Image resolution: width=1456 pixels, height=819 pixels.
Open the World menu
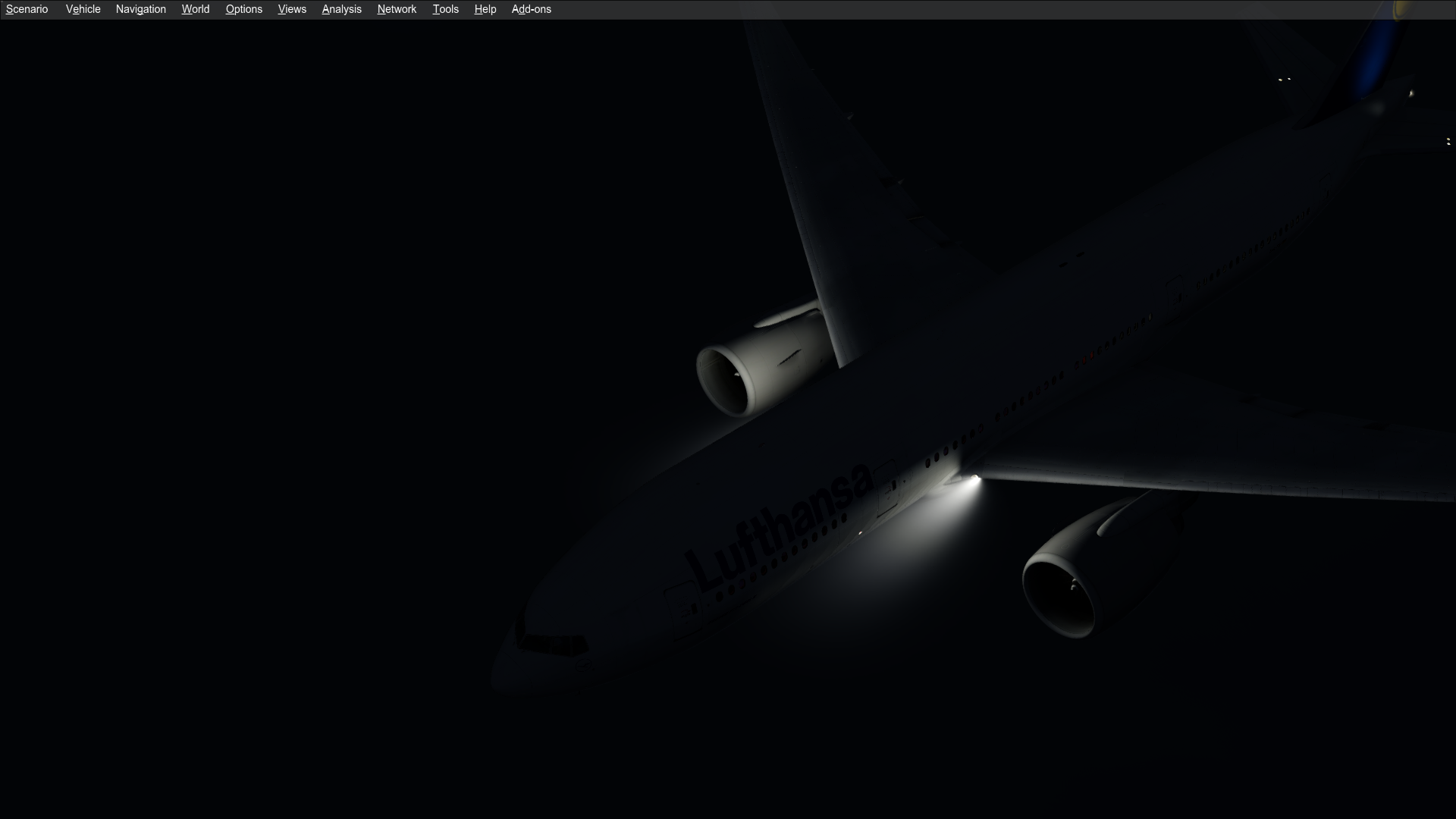pyautogui.click(x=196, y=9)
